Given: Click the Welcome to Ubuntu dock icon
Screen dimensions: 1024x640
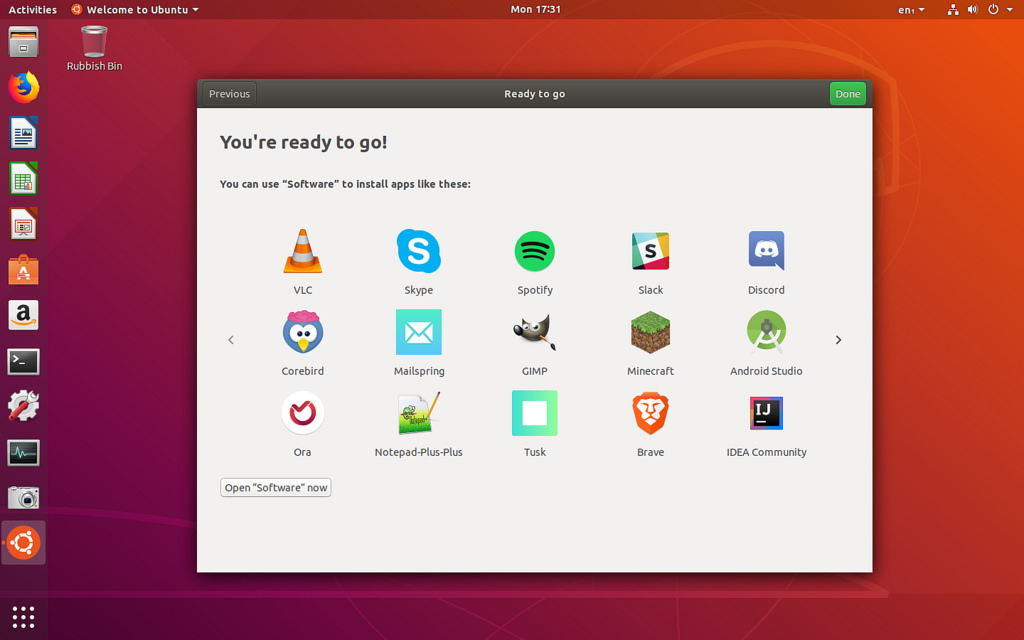Looking at the screenshot, I should click(x=24, y=543).
